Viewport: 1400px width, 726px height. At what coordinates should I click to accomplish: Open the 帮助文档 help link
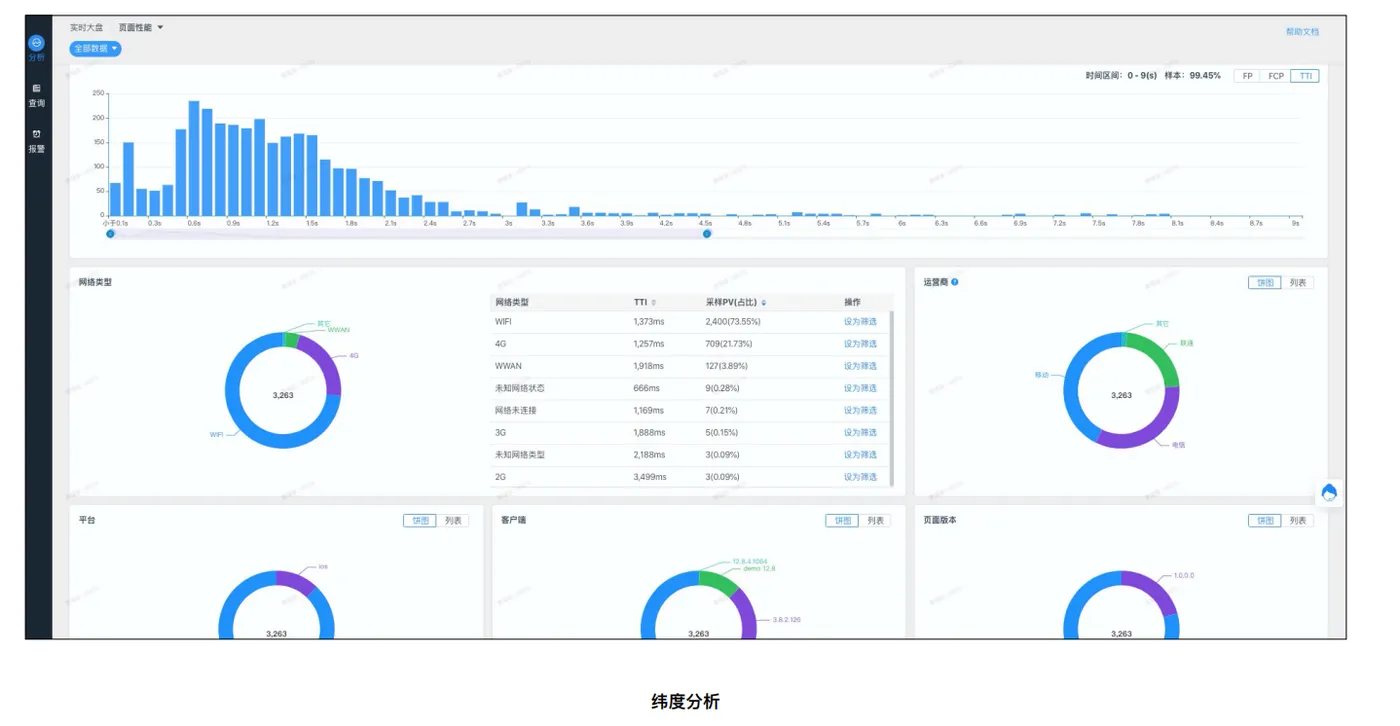[x=1302, y=32]
